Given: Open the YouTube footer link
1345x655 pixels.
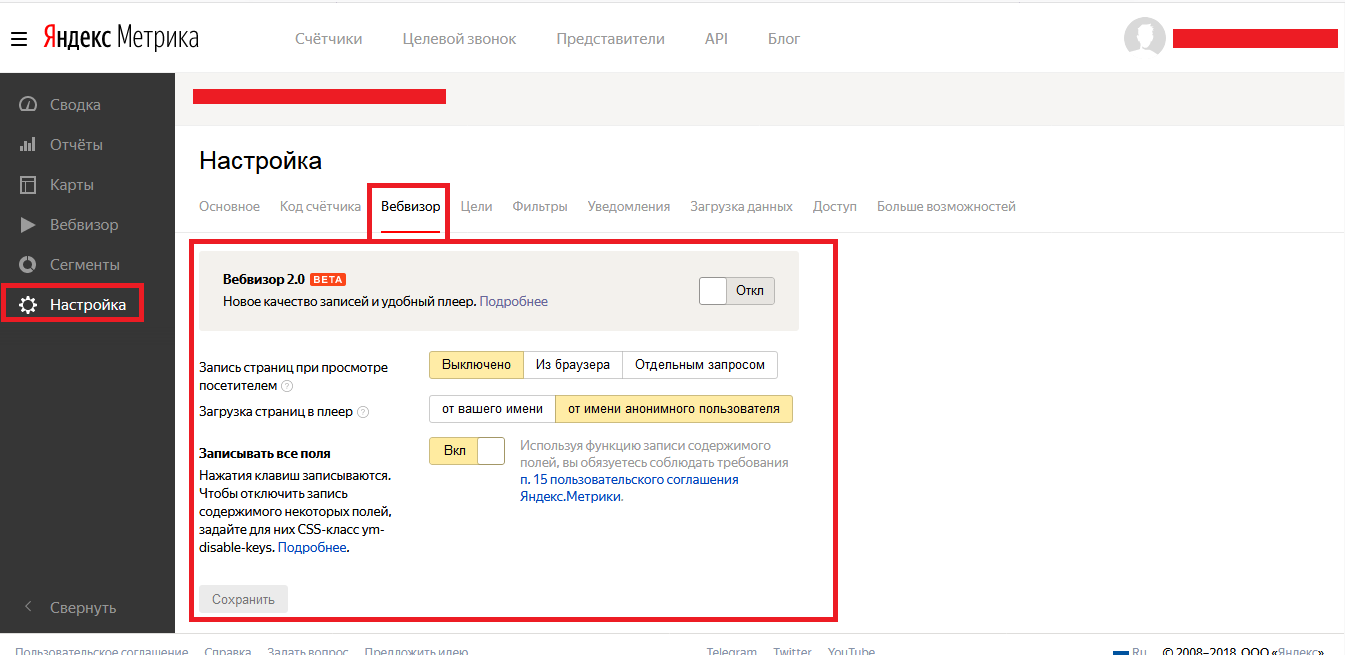Looking at the screenshot, I should (x=851, y=651).
